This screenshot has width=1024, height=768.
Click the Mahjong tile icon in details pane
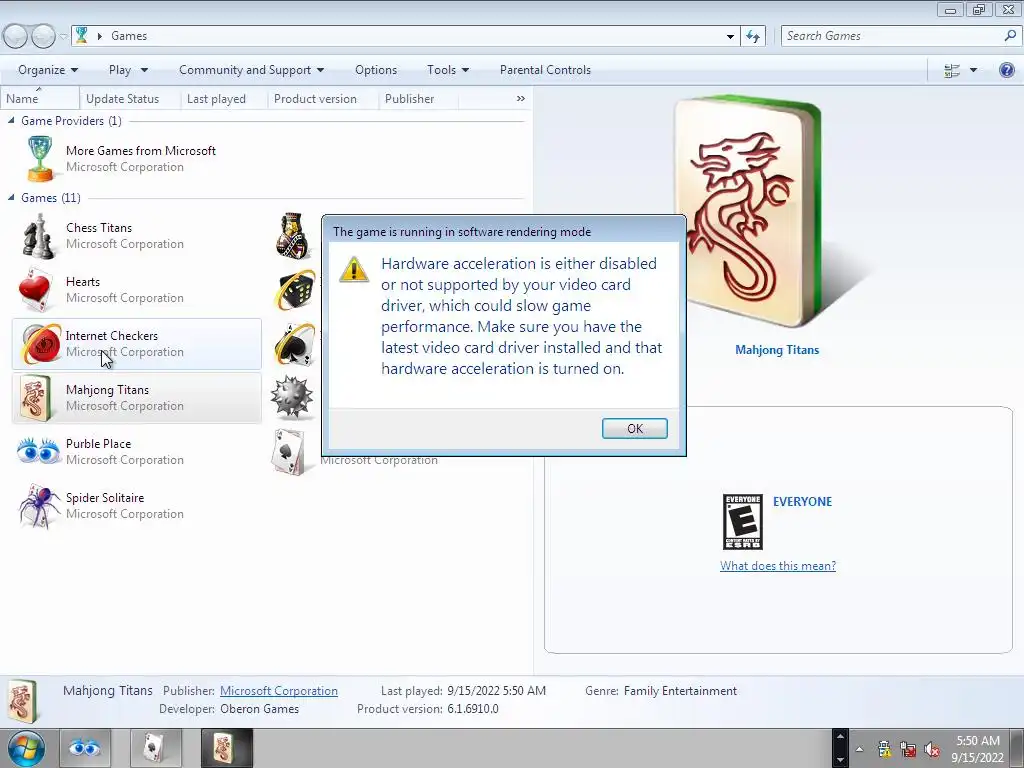(22, 701)
